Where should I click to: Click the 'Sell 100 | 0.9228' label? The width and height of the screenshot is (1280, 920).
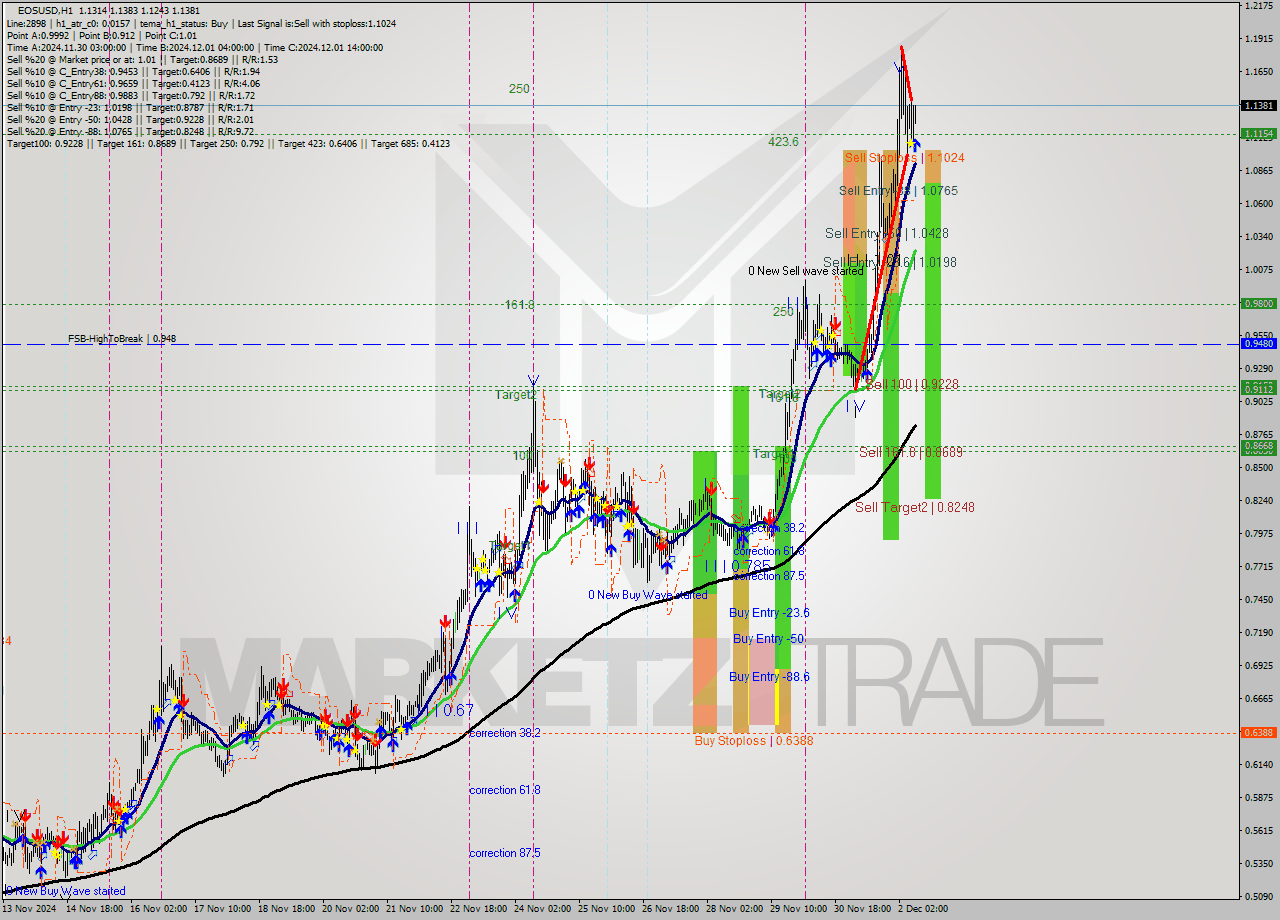coord(912,384)
